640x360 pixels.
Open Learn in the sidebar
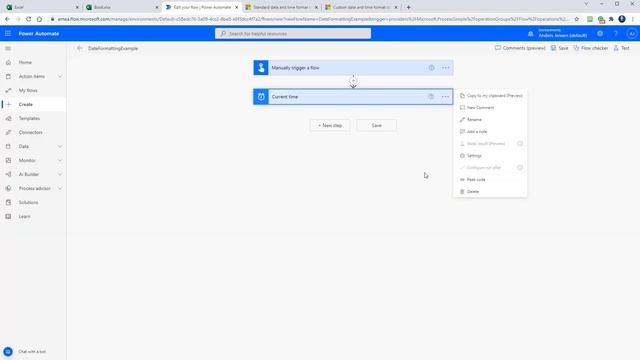pos(24,216)
